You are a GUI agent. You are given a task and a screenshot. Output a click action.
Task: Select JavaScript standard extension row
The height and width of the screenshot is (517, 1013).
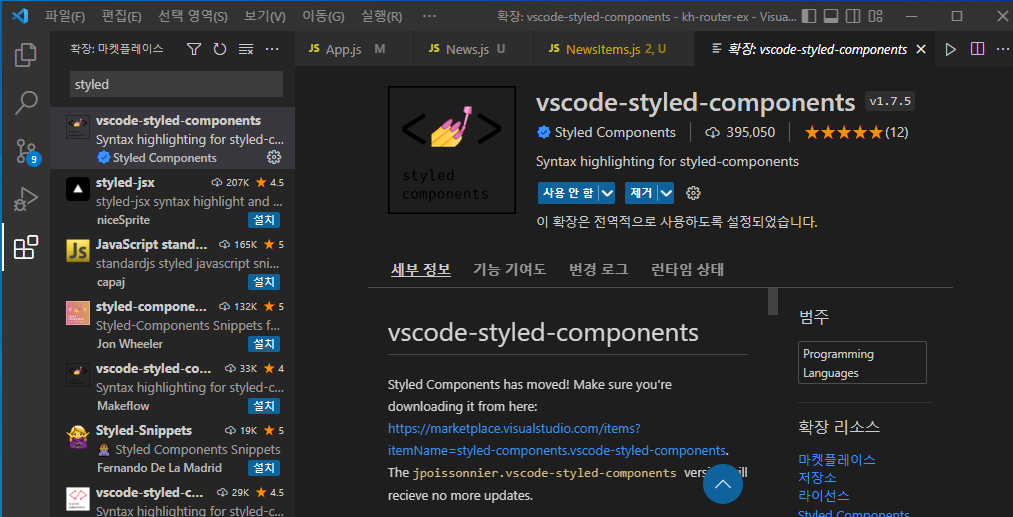(172, 263)
